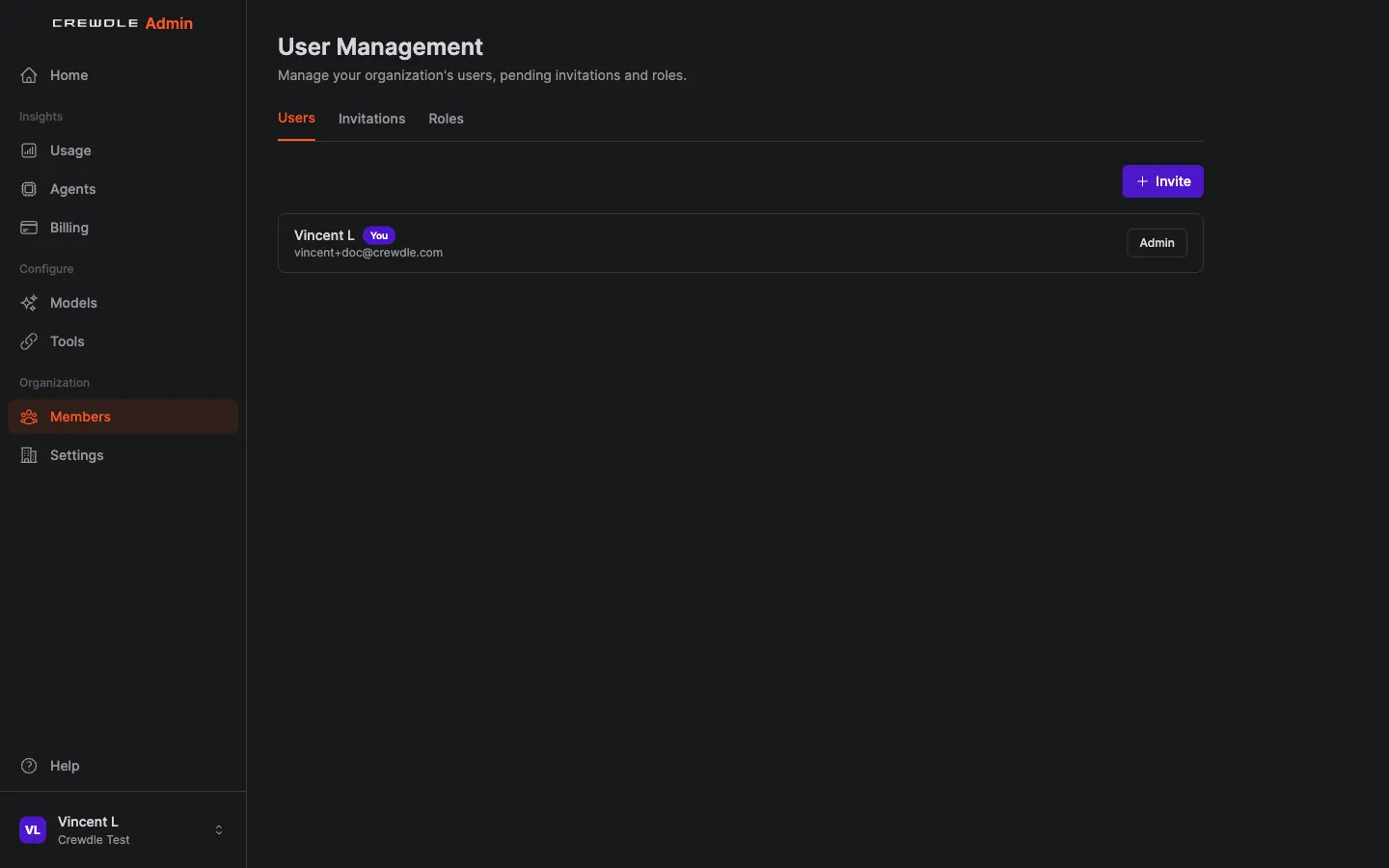Expand the Vincent L account switcher chevron
Image resolution: width=1389 pixels, height=868 pixels.
219,830
